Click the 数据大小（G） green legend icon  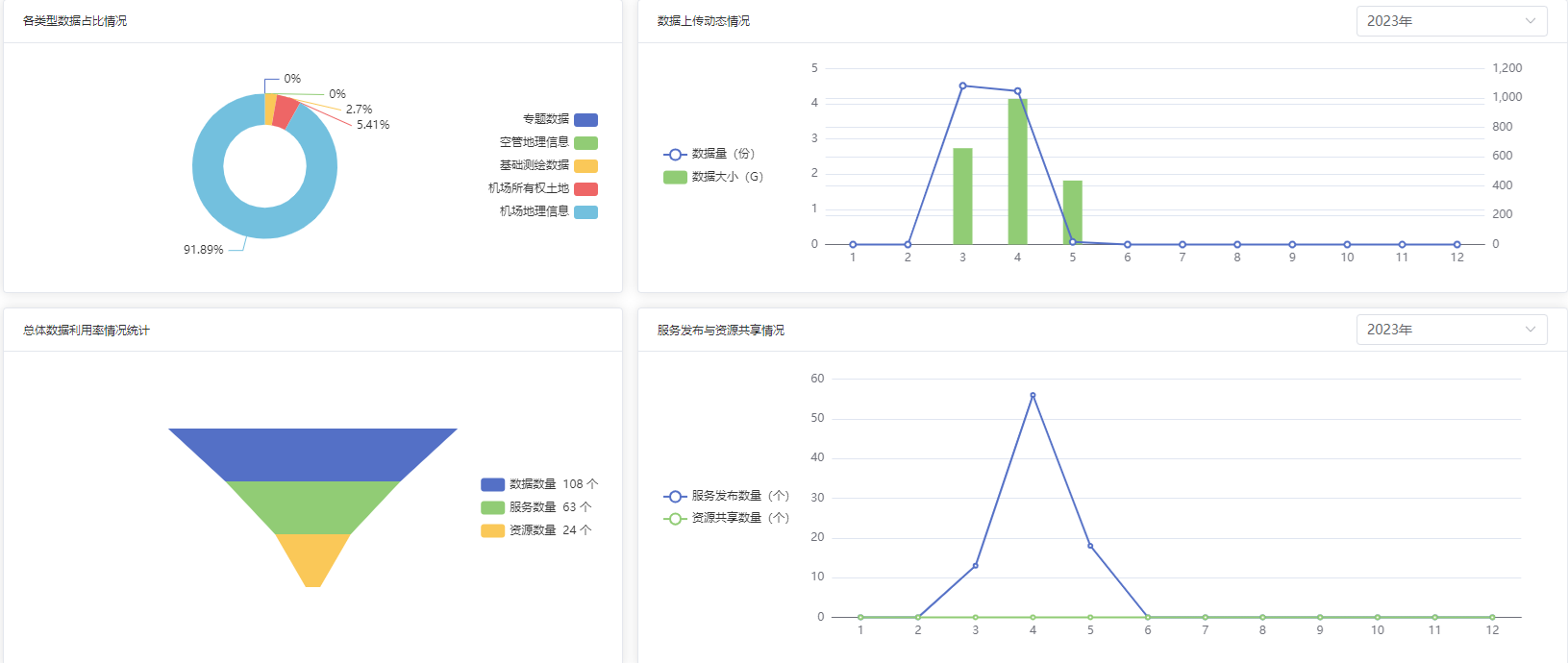coord(675,177)
